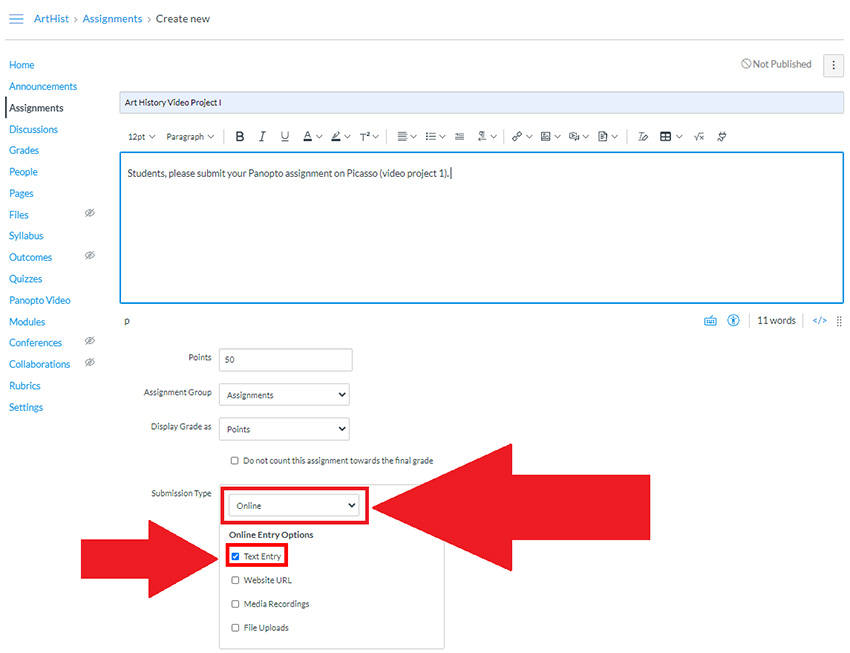Click the hidden eye icon next to Outcomes
The width and height of the screenshot is (850, 653).
90,255
